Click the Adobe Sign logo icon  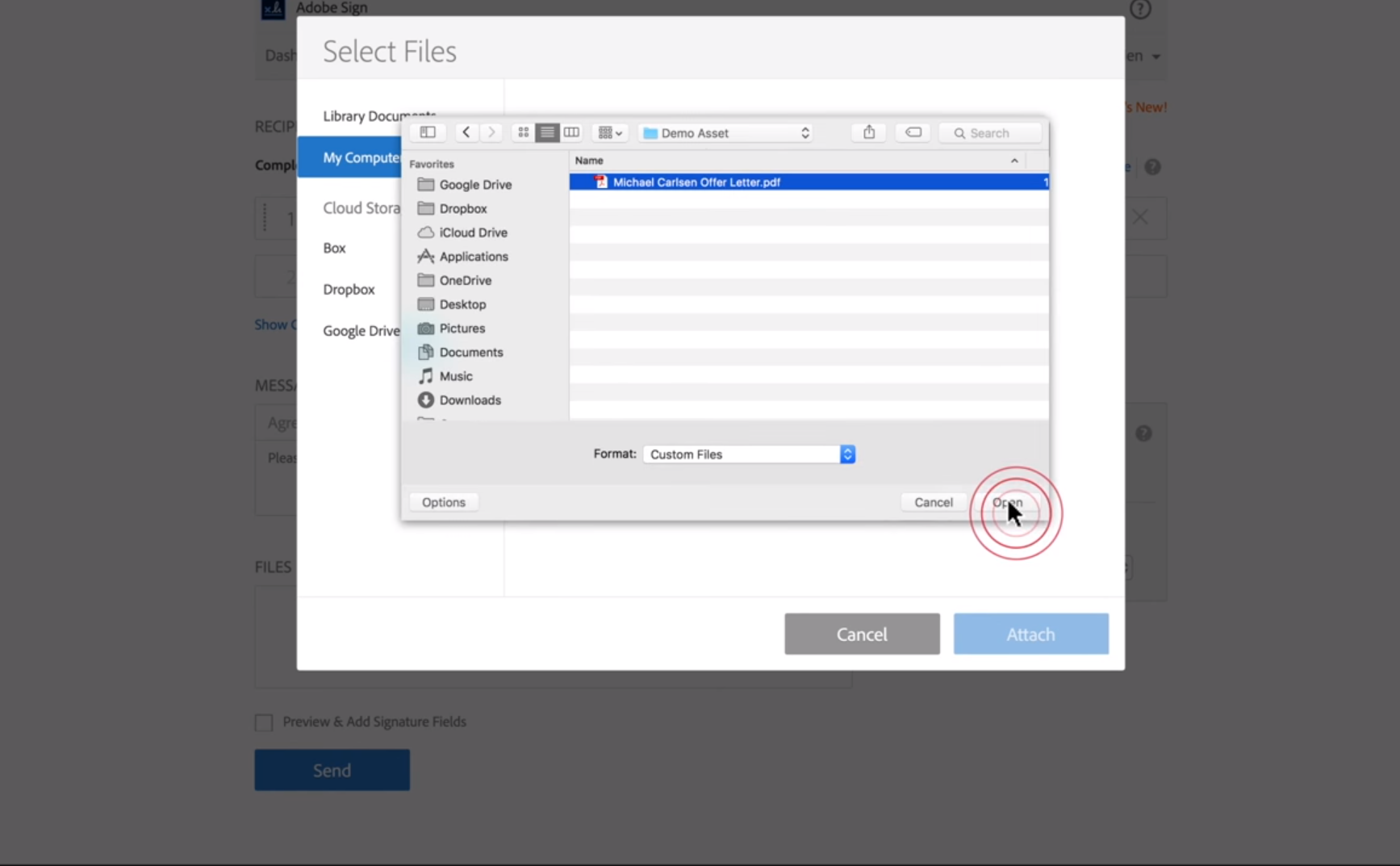click(x=273, y=9)
